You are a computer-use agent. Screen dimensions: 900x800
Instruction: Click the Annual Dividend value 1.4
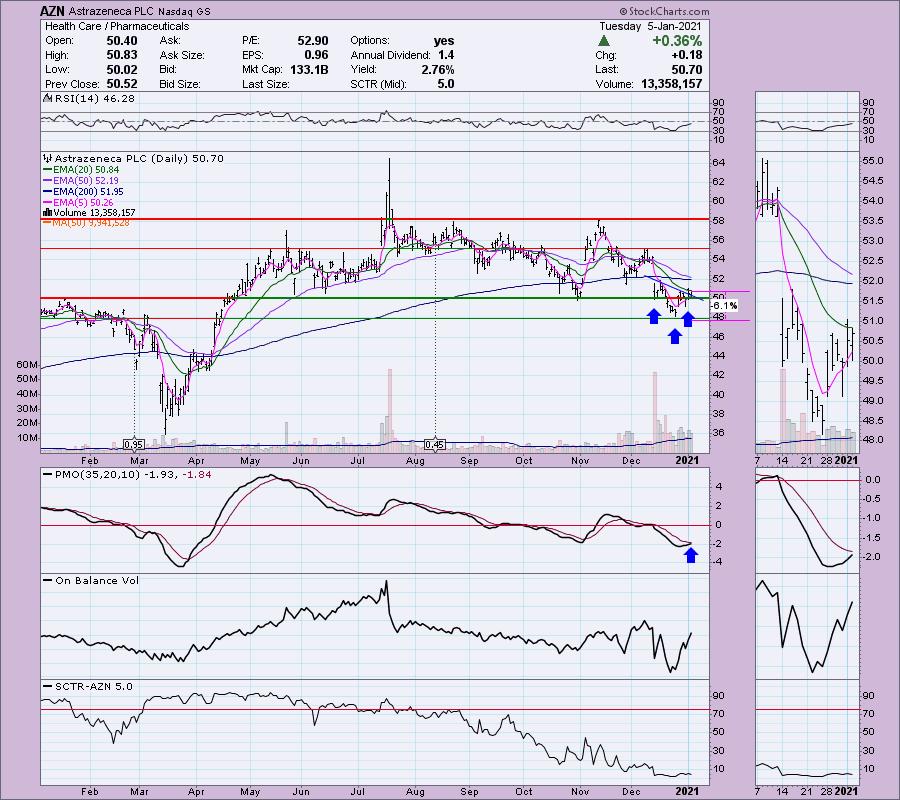(446, 55)
